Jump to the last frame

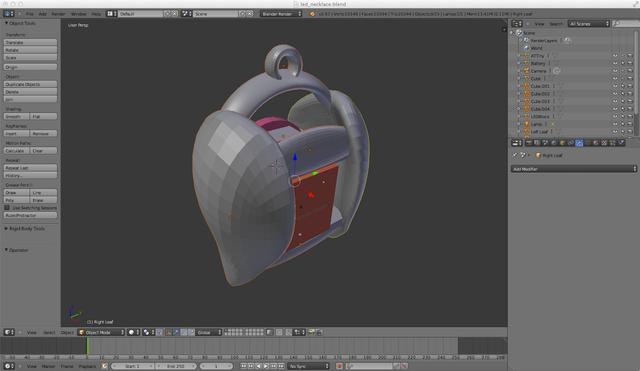point(281,366)
